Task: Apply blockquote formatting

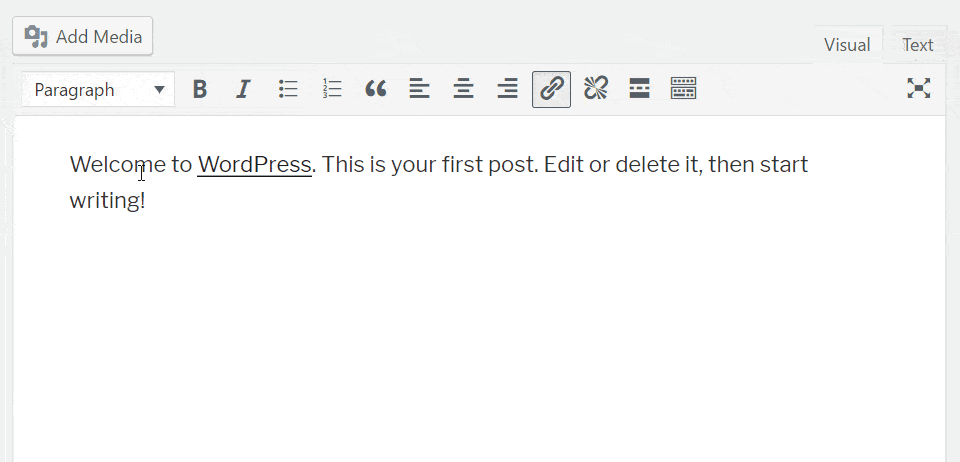Action: (x=376, y=89)
